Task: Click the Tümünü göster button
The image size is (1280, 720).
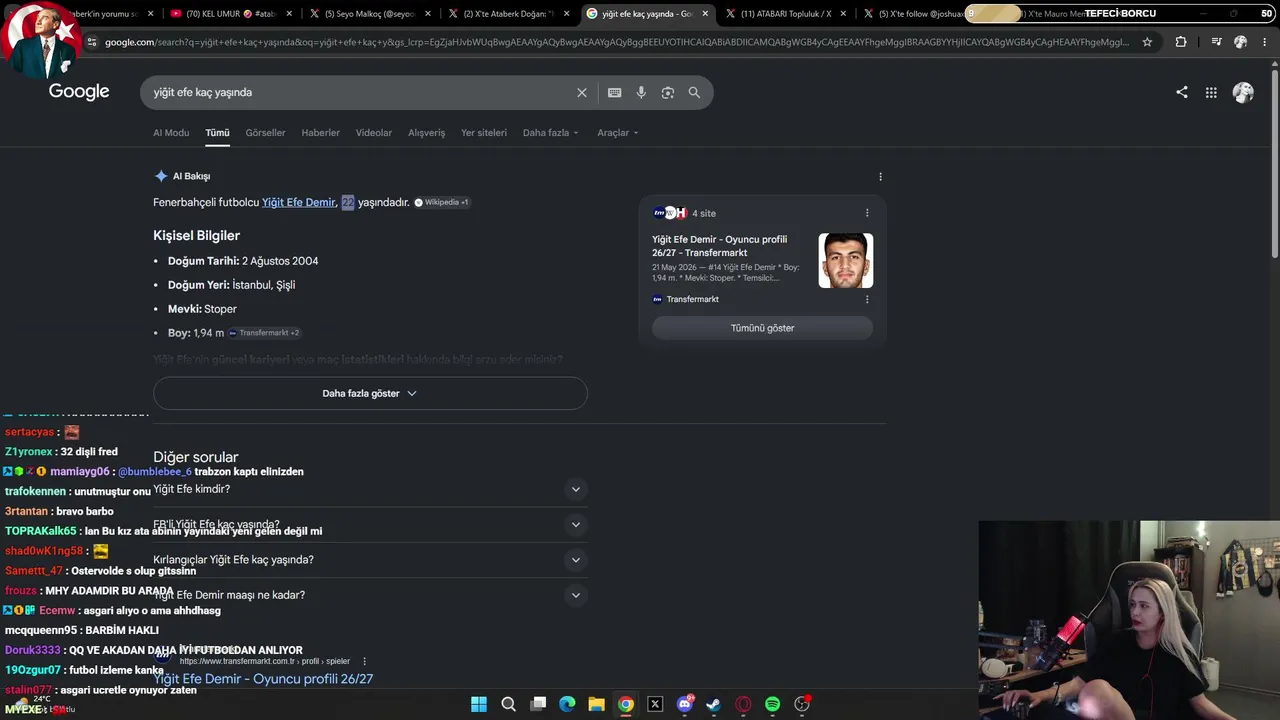Action: (762, 328)
